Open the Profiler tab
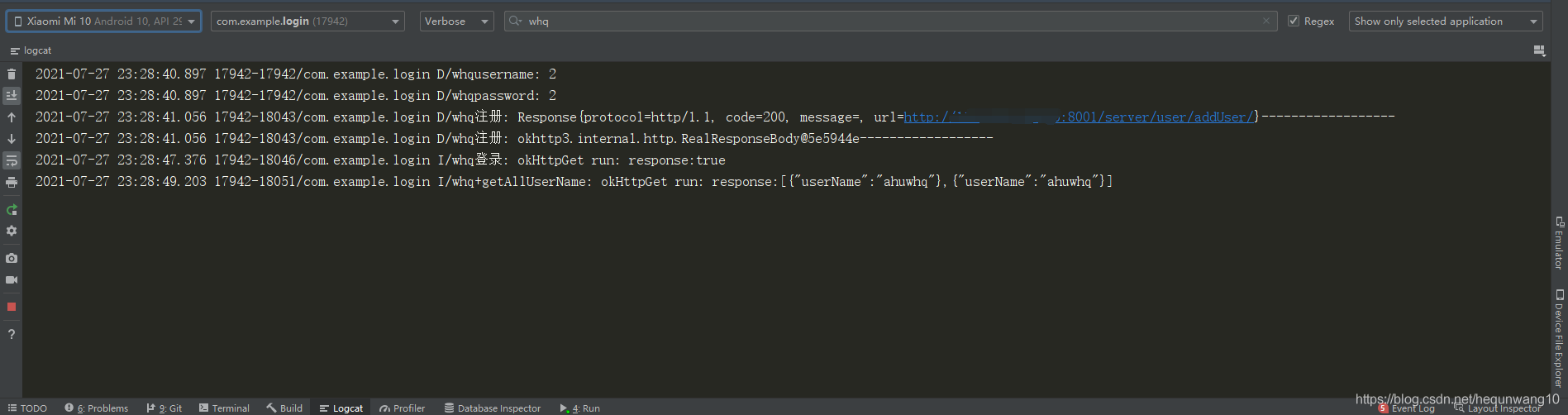This screenshot has width=1568, height=415. pyautogui.click(x=403, y=408)
